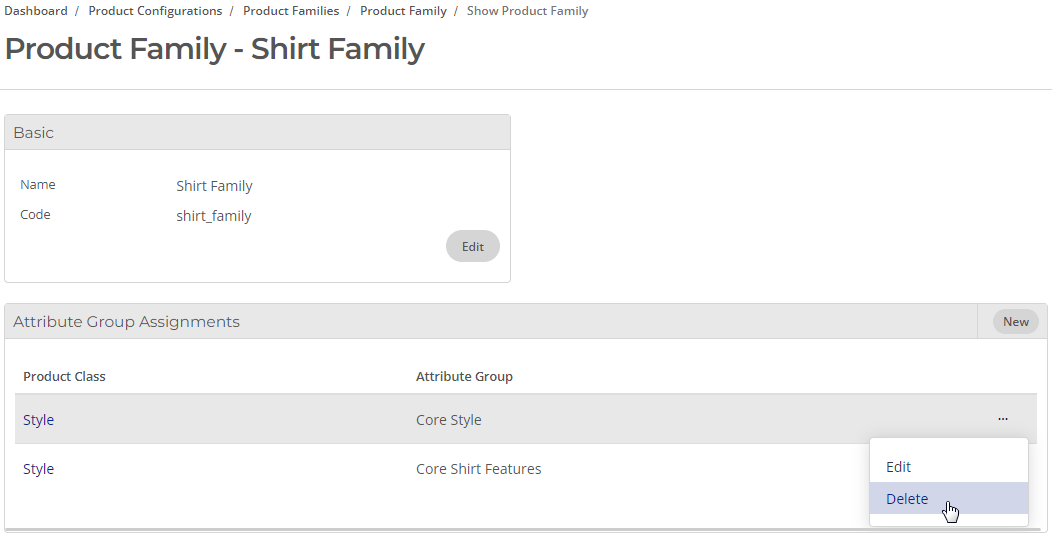Select the Core Style attribute group cell
The width and height of the screenshot is (1052, 537).
pos(448,420)
